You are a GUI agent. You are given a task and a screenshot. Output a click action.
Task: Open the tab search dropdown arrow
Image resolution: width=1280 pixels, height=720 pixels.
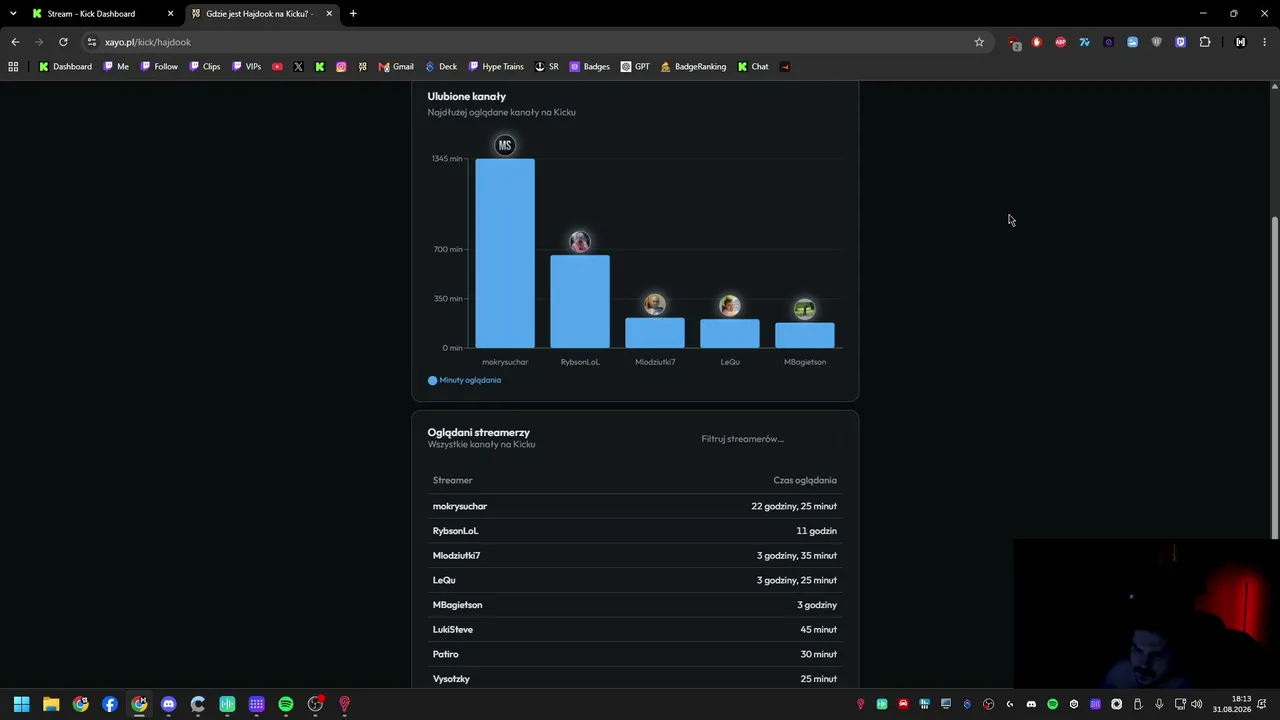(13, 14)
